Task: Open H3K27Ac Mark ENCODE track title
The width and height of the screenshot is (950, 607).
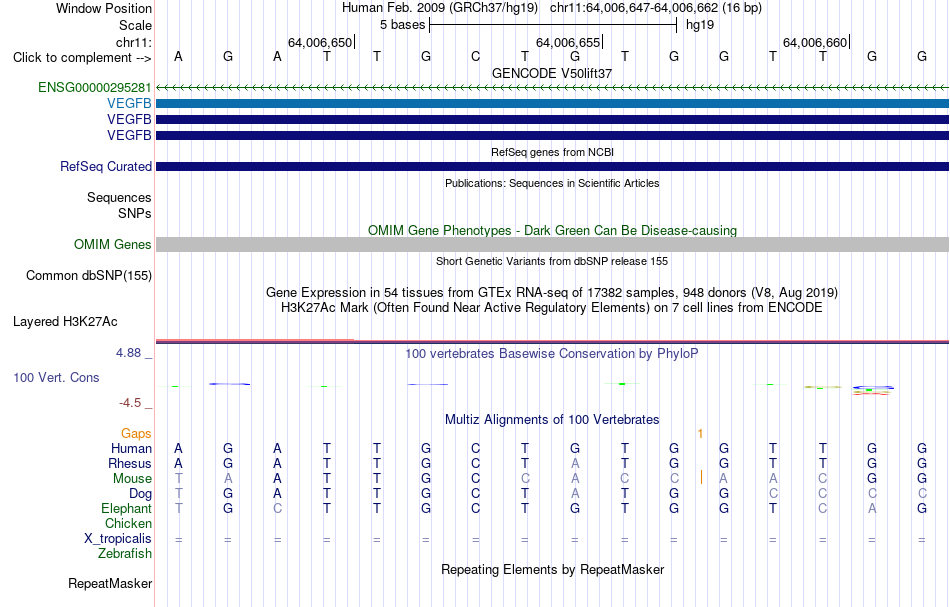Action: [x=552, y=308]
